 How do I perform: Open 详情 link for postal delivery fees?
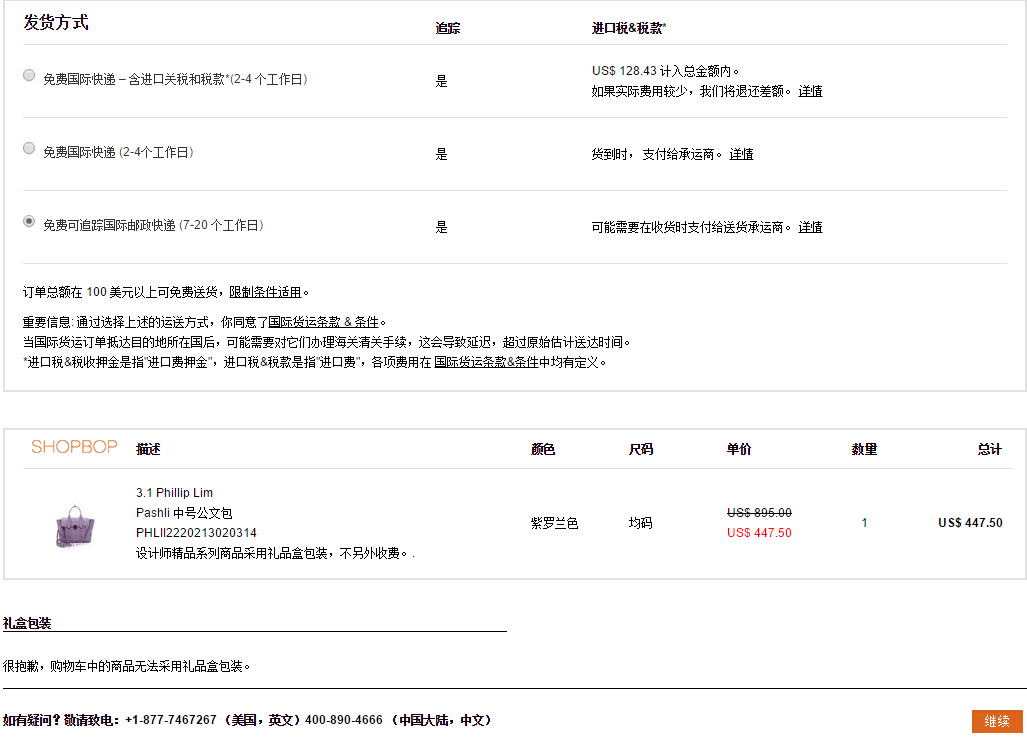[x=810, y=227]
